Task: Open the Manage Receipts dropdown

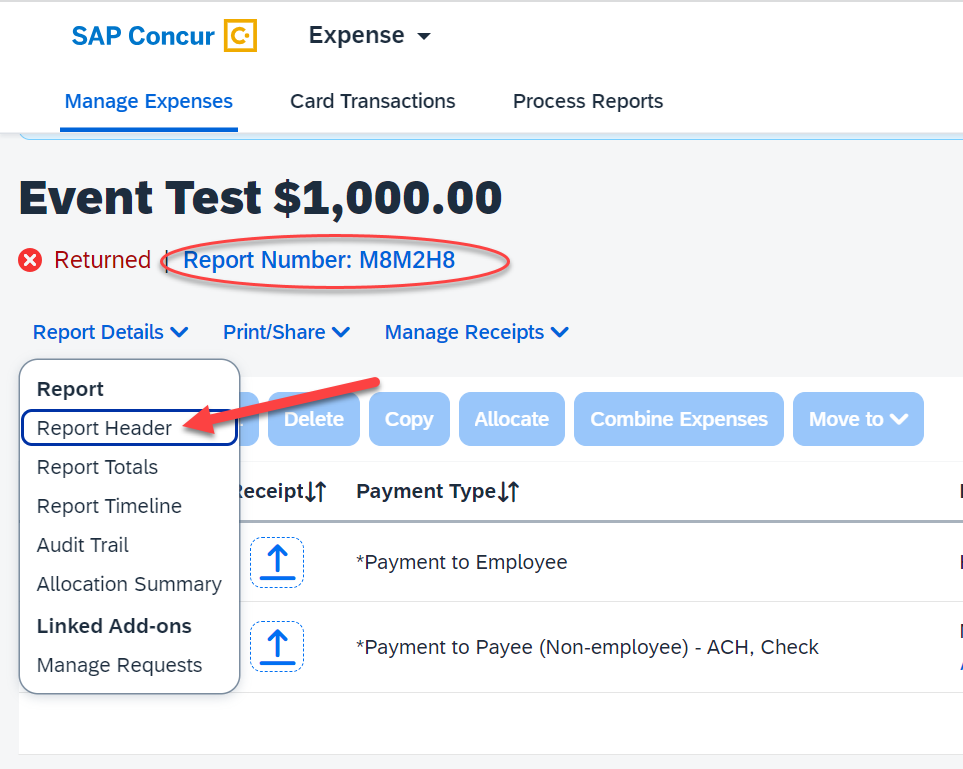Action: pos(476,332)
